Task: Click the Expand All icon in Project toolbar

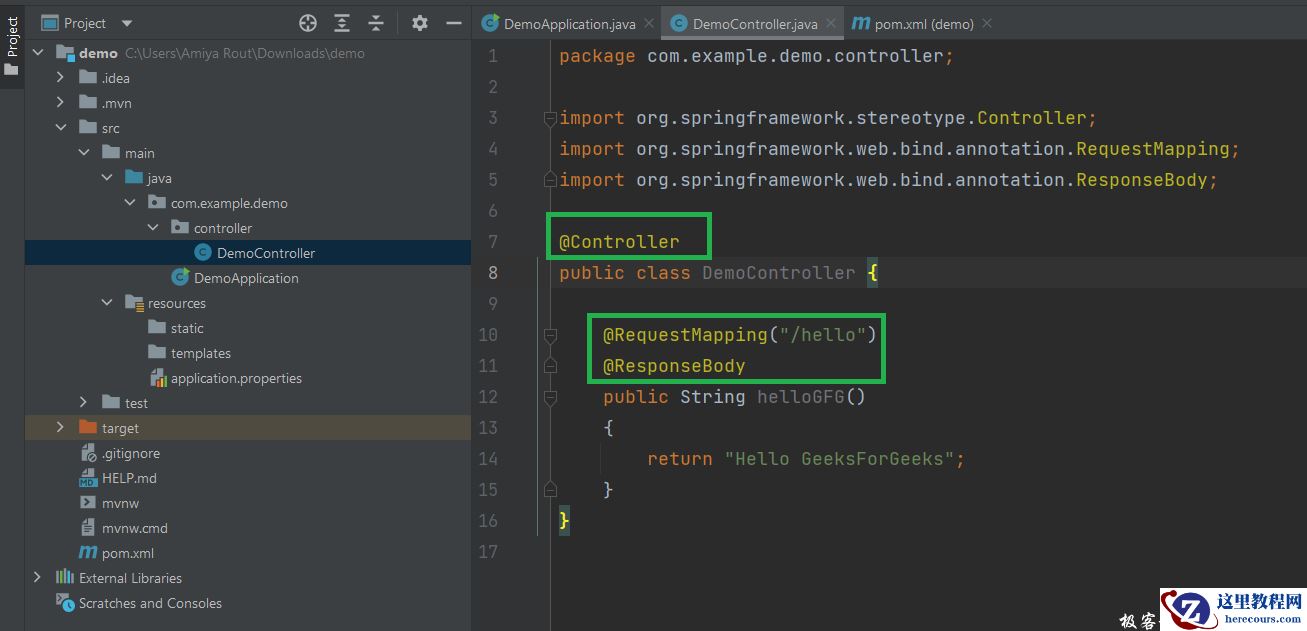Action: (342, 23)
